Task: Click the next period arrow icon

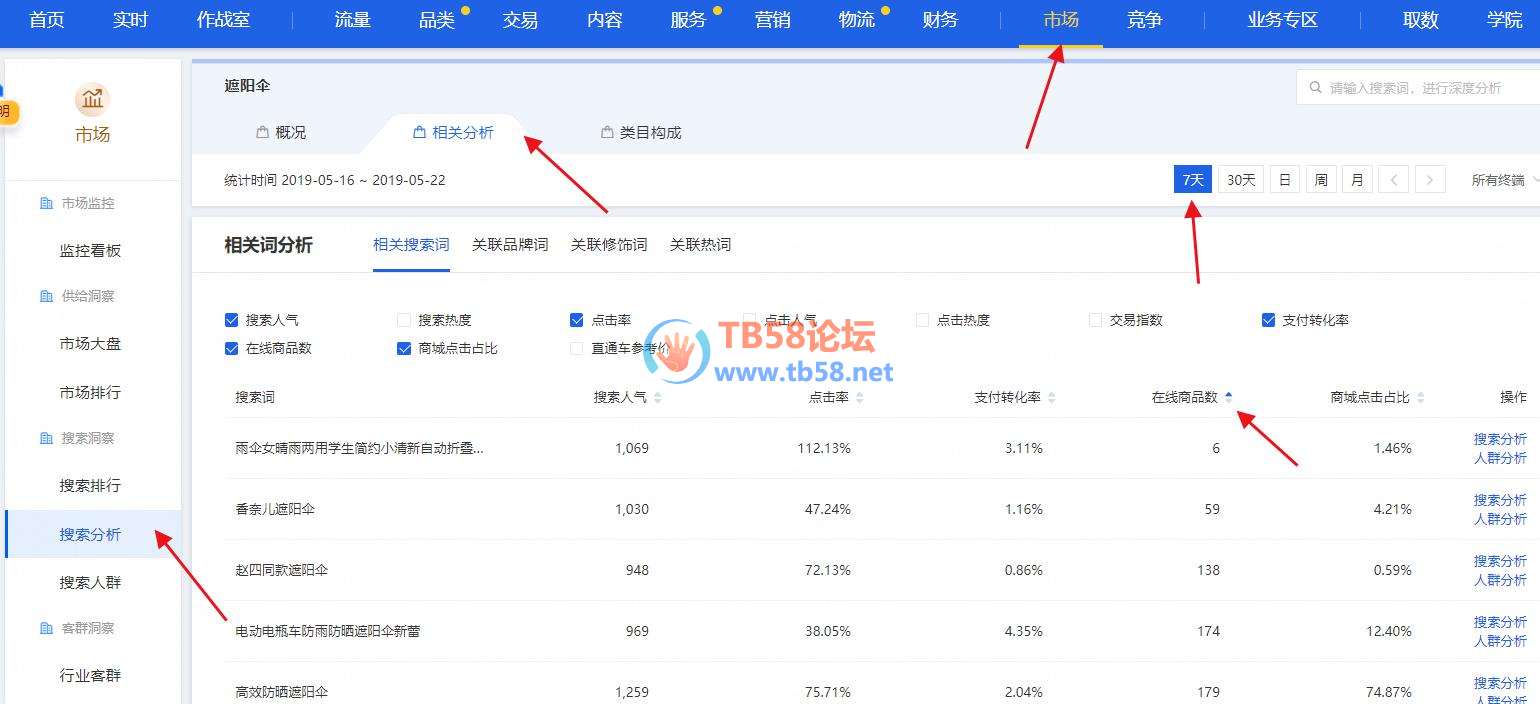Action: 1430,180
